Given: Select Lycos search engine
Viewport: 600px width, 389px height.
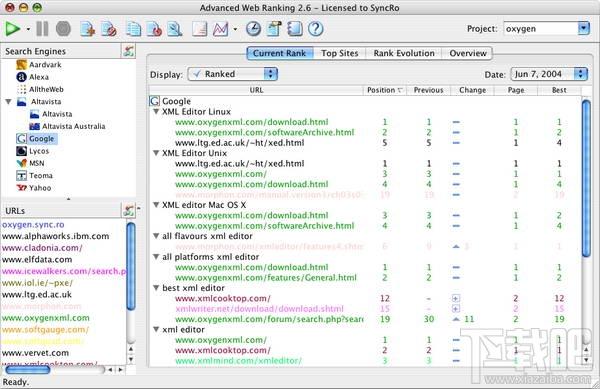Looking at the screenshot, I should coord(33,151).
